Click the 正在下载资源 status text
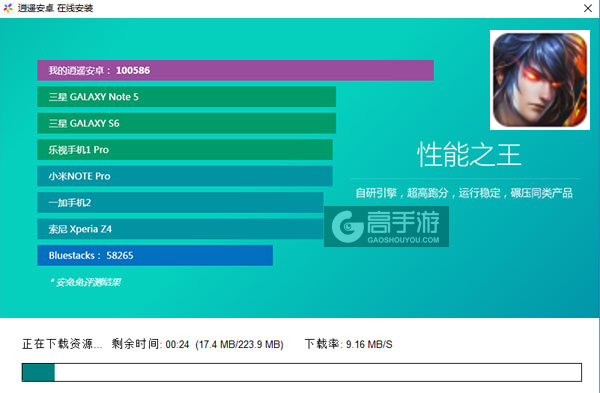The height and width of the screenshot is (393, 600). pos(62,344)
